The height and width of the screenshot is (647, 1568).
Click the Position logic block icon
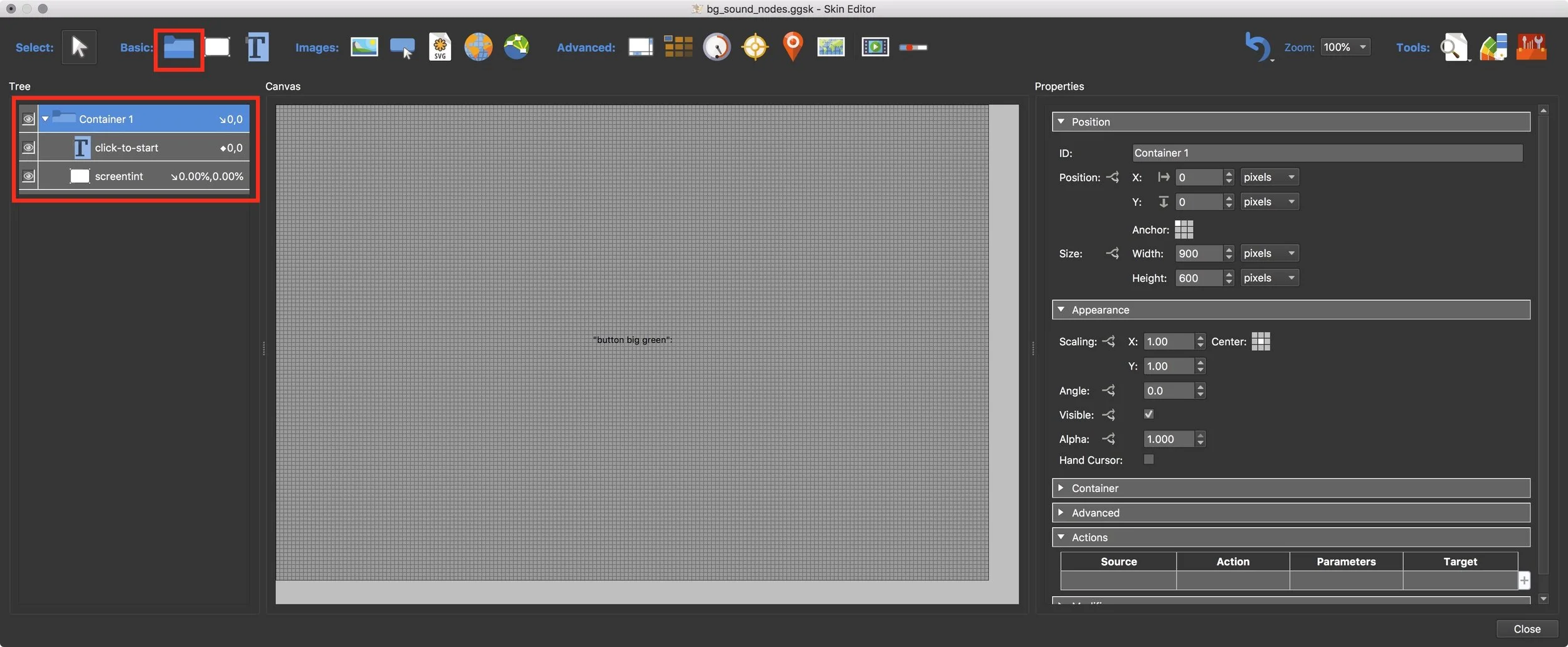(1113, 177)
